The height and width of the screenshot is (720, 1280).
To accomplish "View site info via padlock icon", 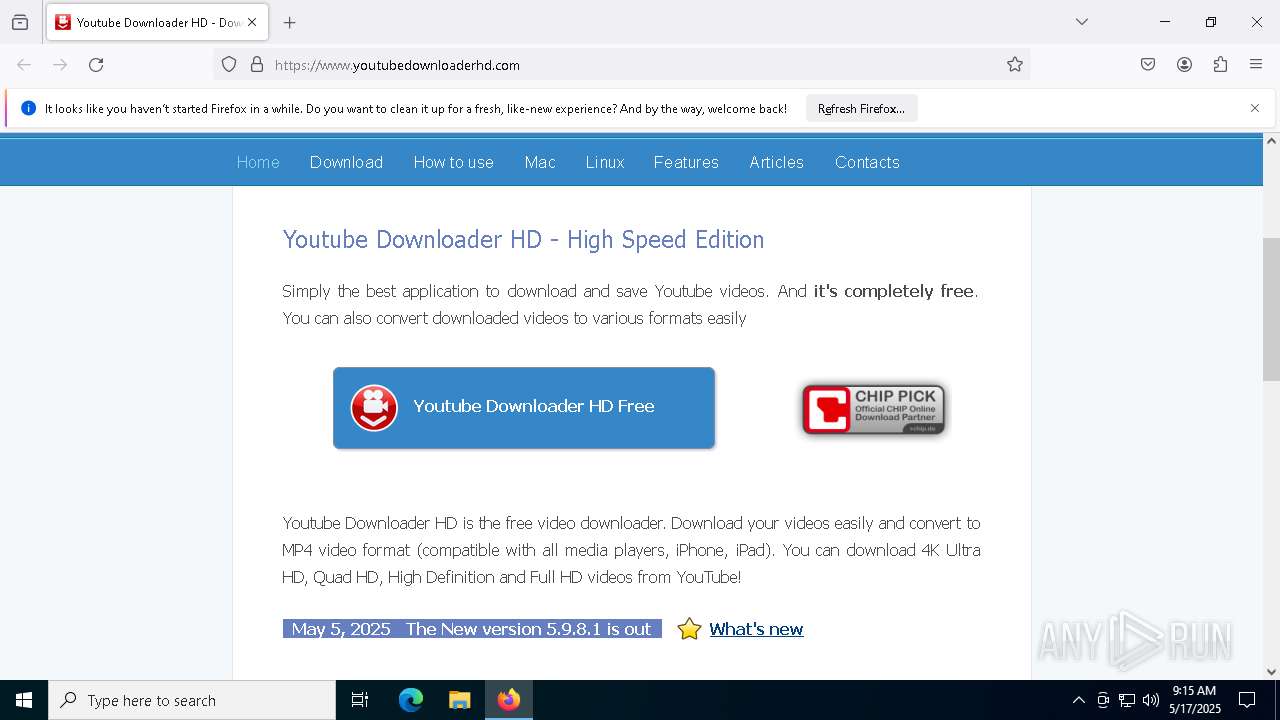I will [257, 65].
